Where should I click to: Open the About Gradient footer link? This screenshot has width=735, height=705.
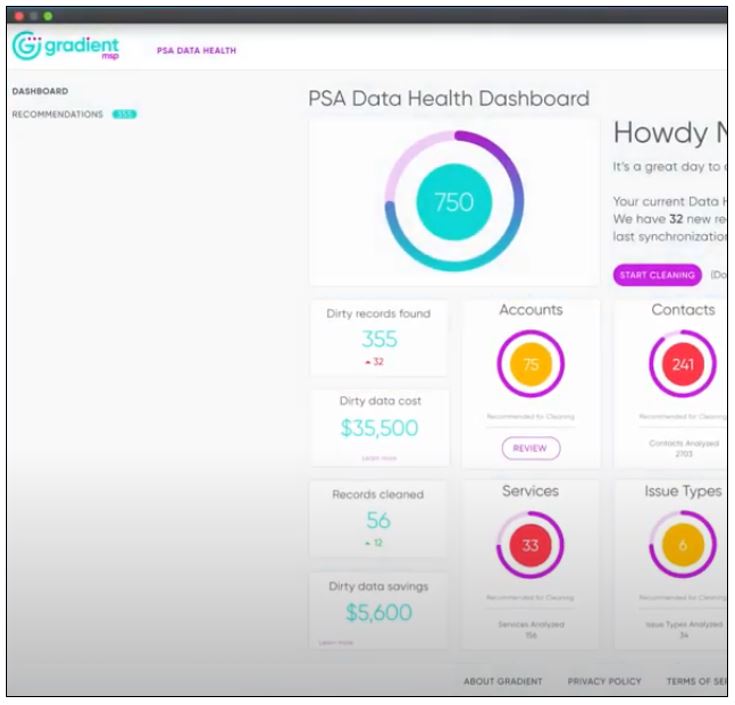[503, 682]
